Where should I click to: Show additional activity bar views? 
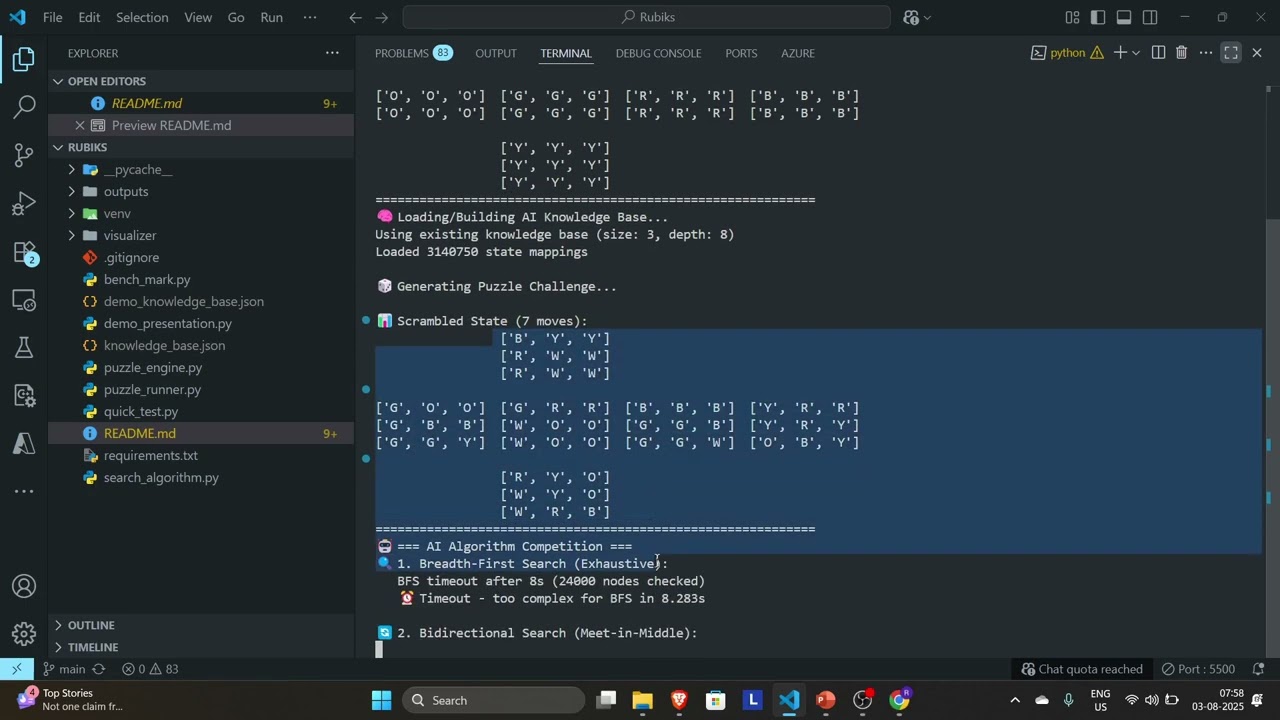tap(24, 491)
